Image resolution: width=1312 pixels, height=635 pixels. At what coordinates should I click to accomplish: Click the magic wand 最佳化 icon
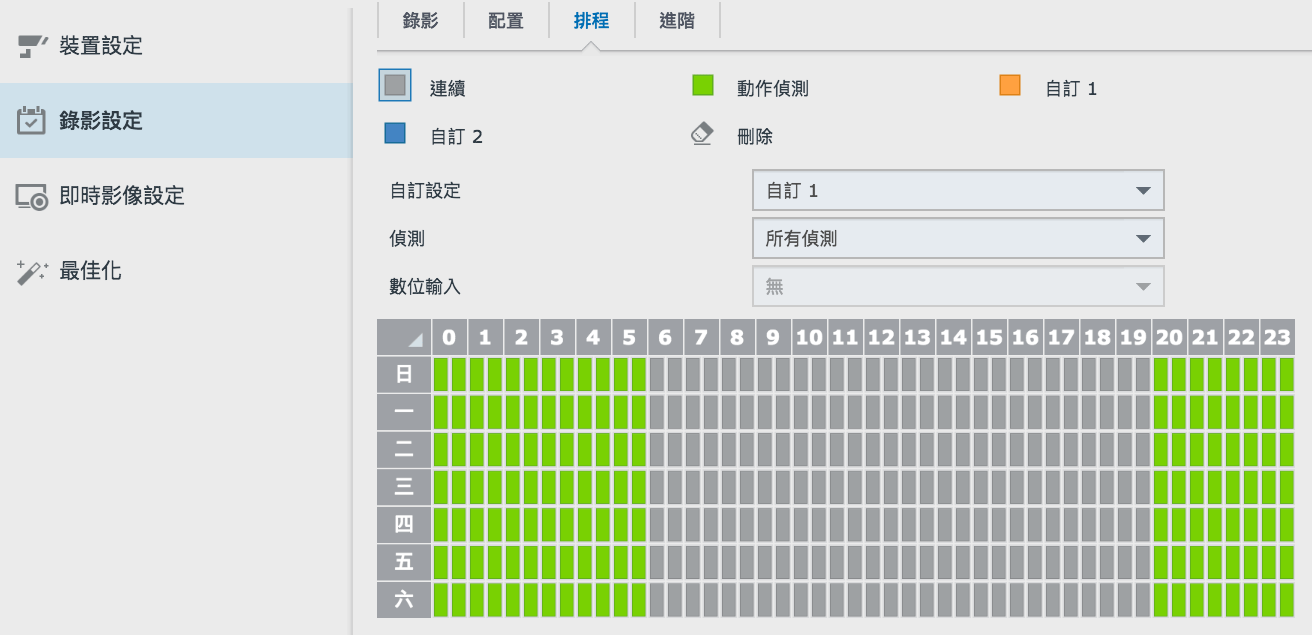32,271
